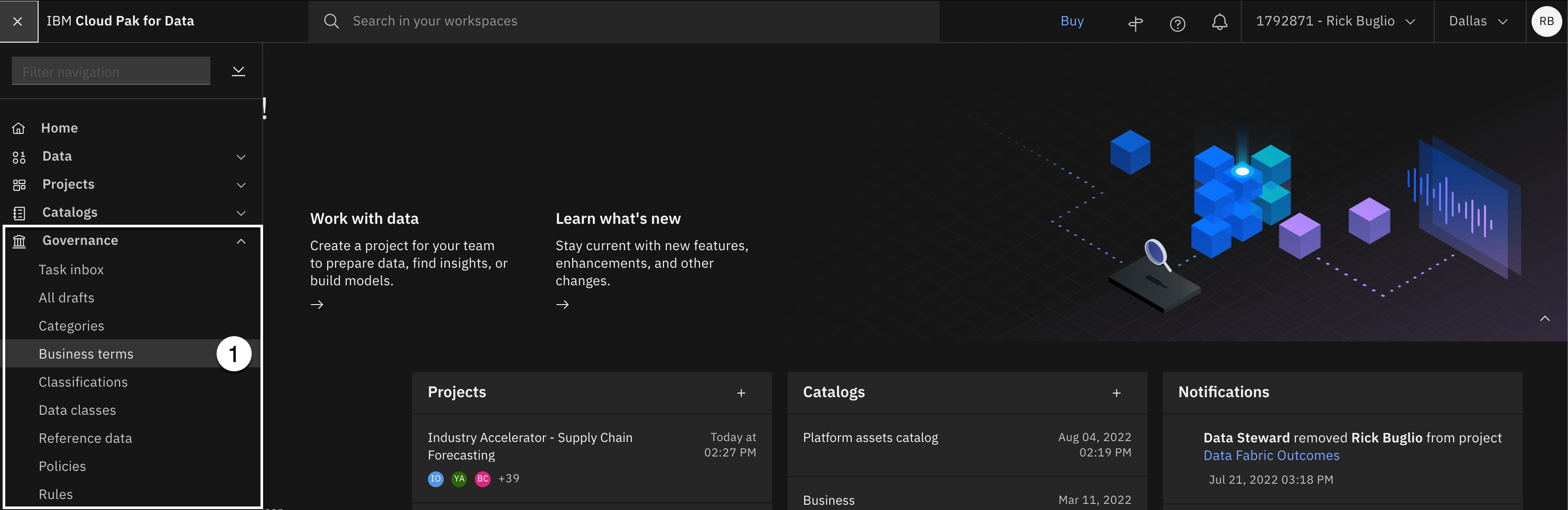The image size is (1568, 510).
Task: Open the help question mark icon
Action: tap(1177, 24)
